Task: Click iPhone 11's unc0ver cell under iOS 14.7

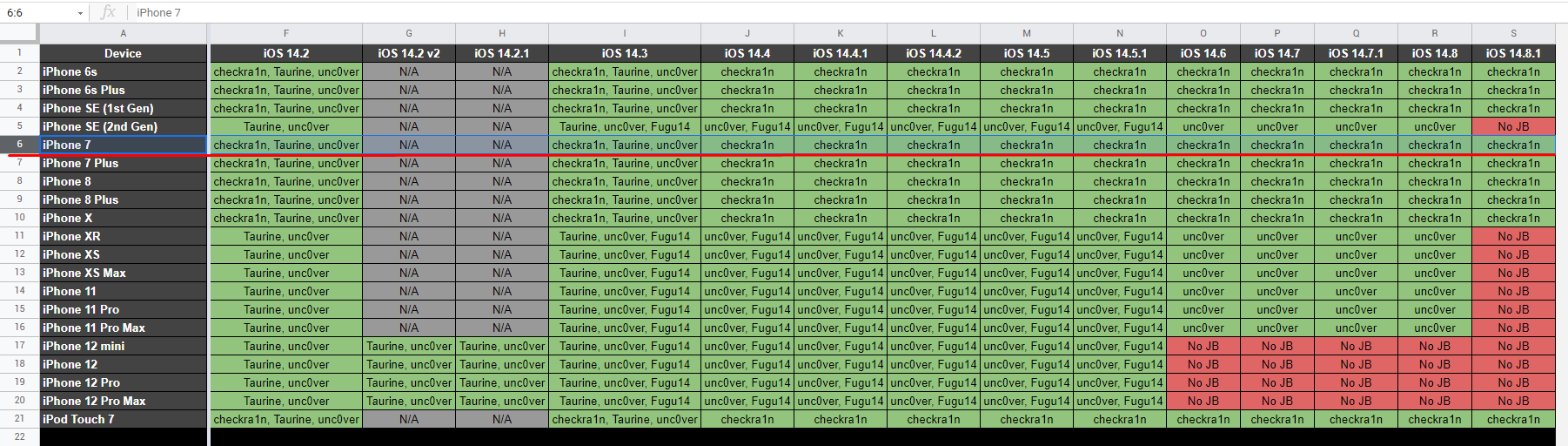Action: click(1277, 291)
